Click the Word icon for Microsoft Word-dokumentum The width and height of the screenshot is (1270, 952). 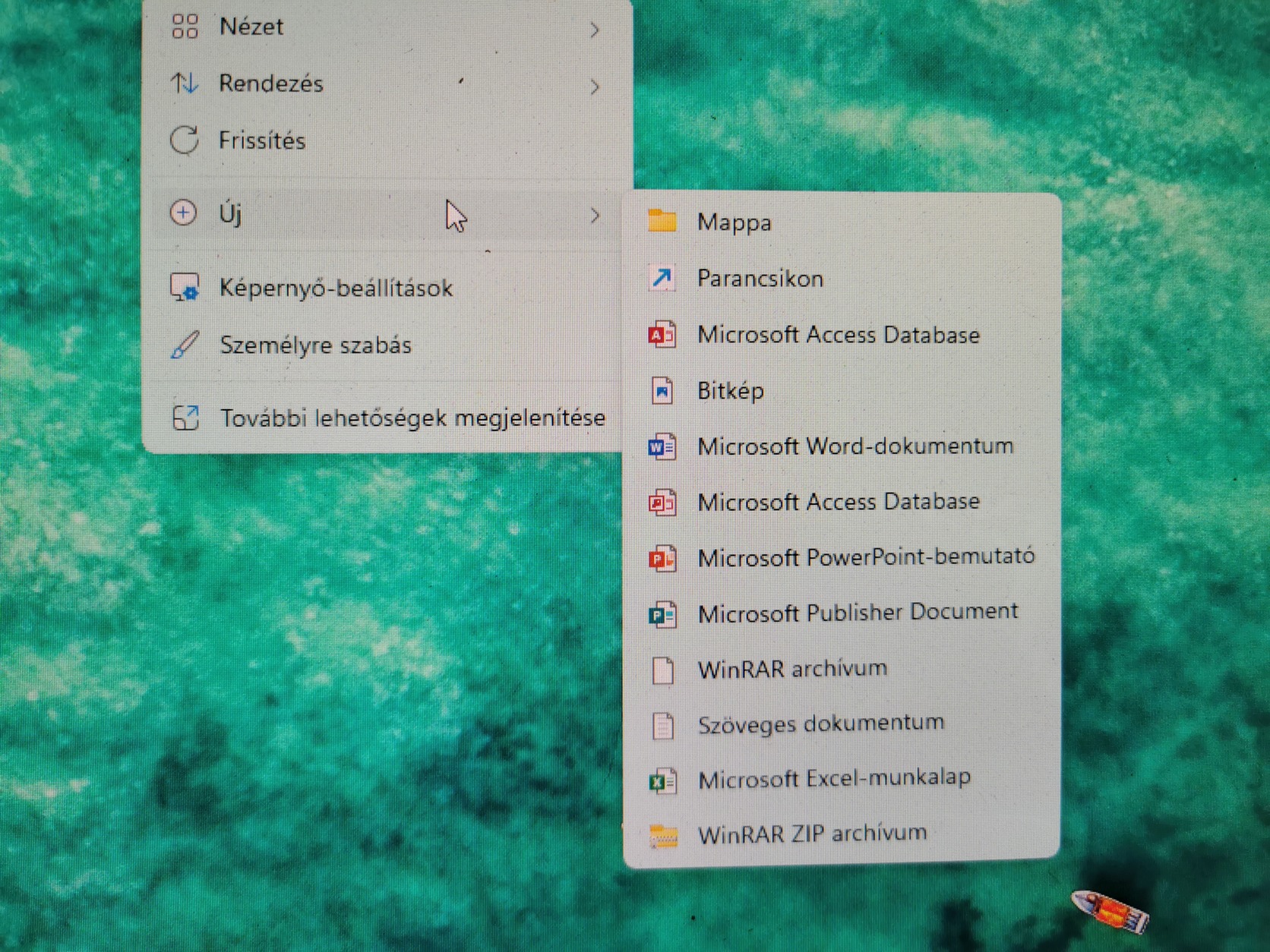[x=662, y=446]
